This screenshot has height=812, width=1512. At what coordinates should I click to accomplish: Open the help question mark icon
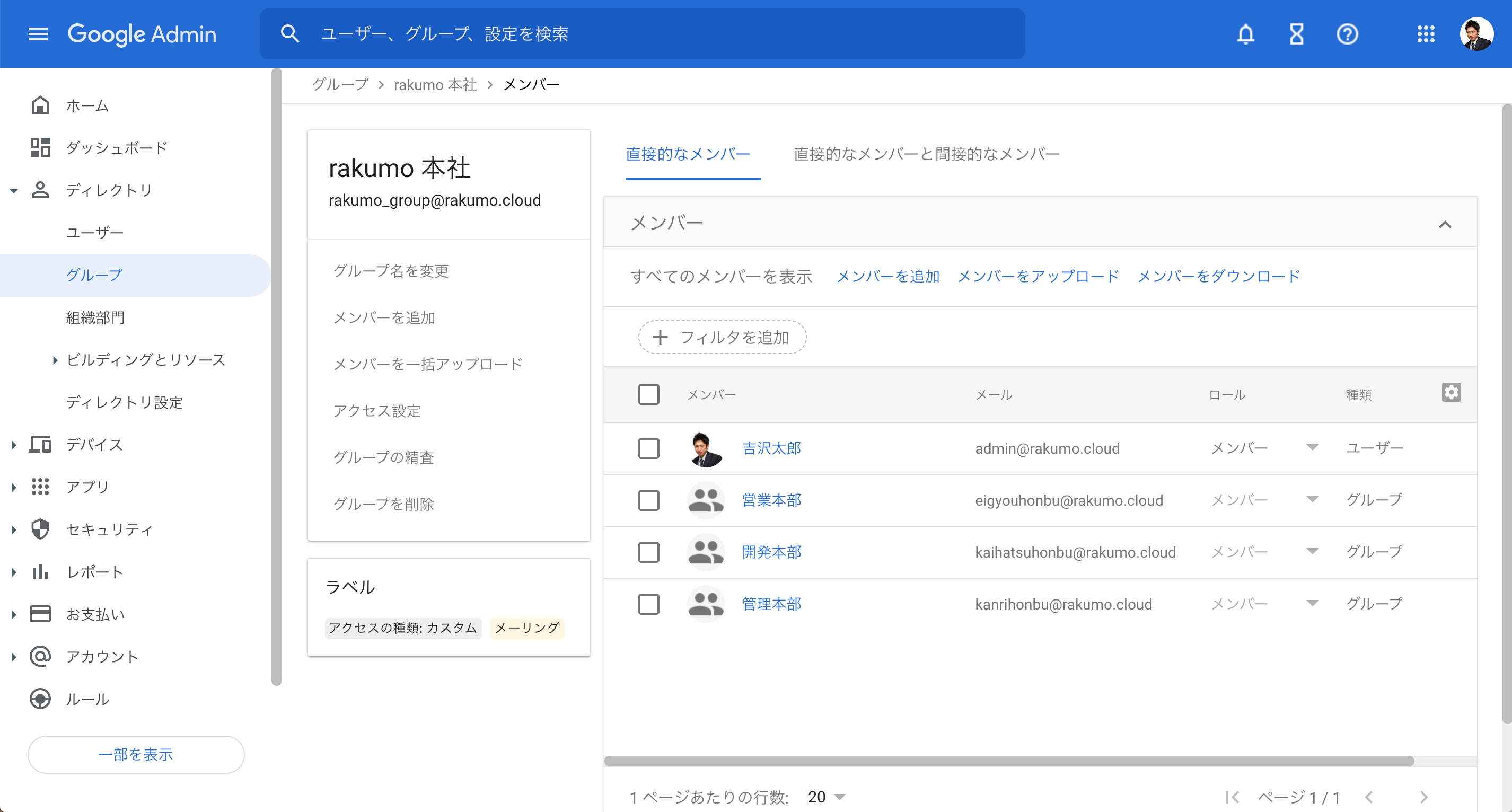1347,34
